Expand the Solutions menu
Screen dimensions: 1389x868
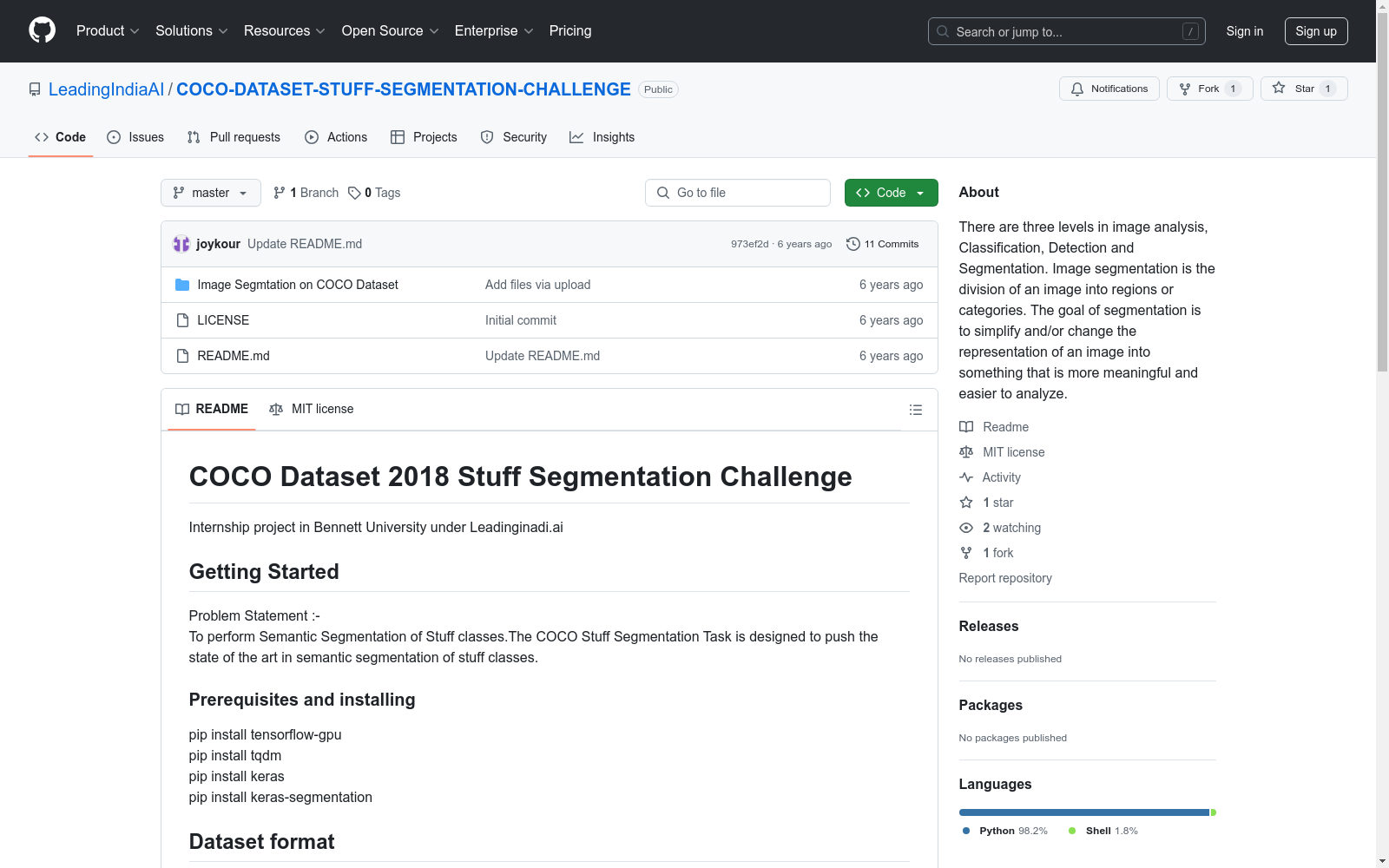192,31
